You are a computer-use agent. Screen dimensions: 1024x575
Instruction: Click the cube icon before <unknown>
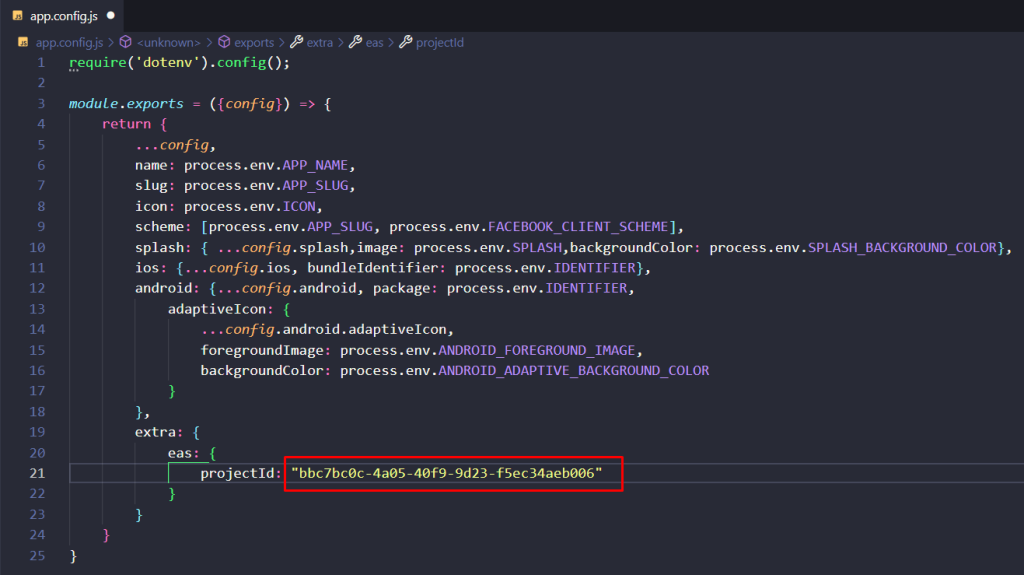(125, 42)
